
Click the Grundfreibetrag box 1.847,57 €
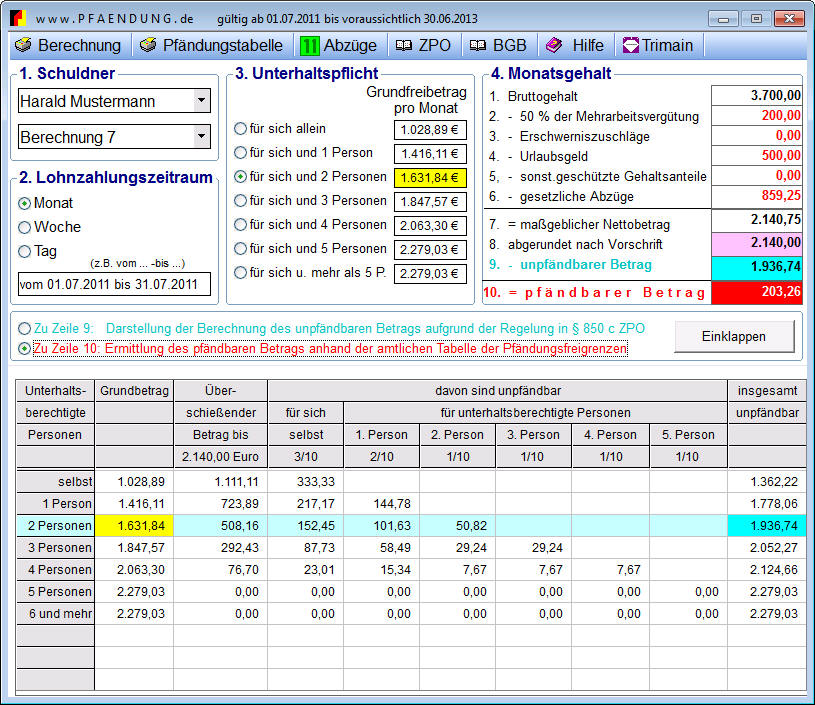[x=430, y=202]
